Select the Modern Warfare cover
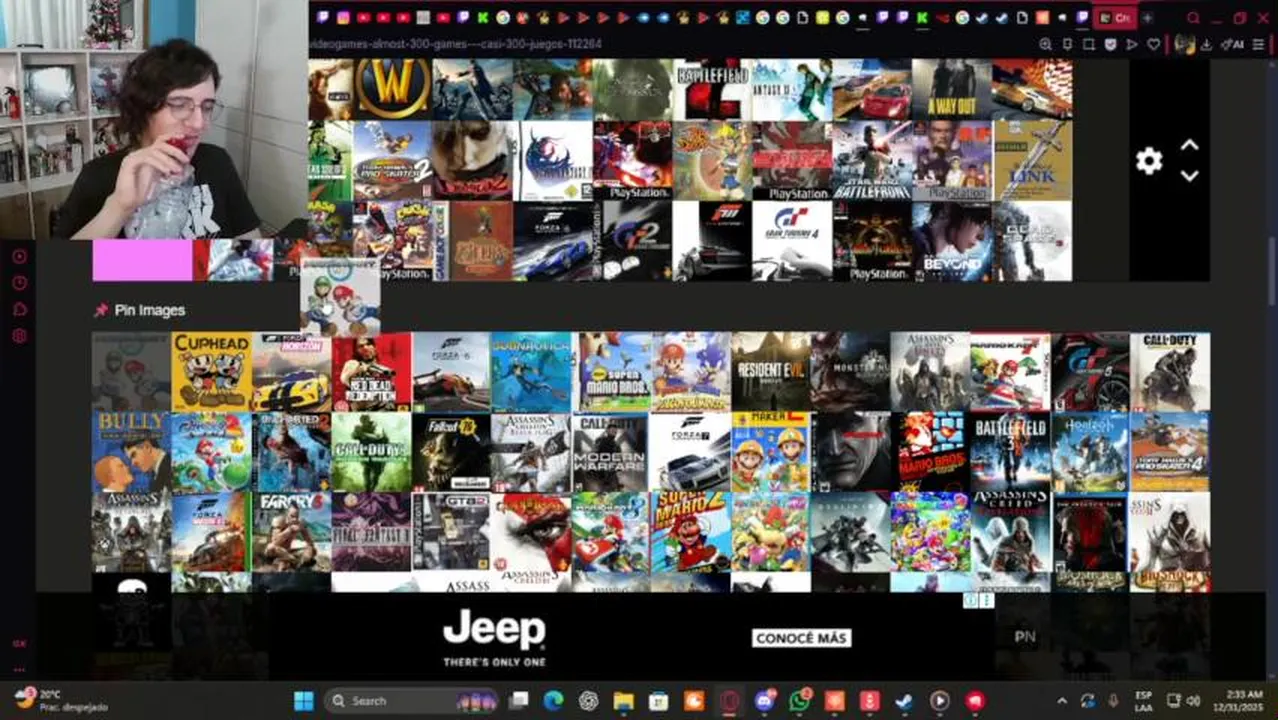The width and height of the screenshot is (1278, 720). point(610,452)
